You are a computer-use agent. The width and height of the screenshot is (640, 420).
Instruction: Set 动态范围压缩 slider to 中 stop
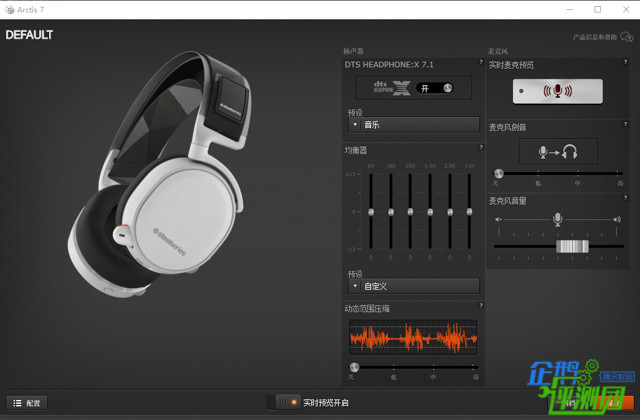[433, 367]
